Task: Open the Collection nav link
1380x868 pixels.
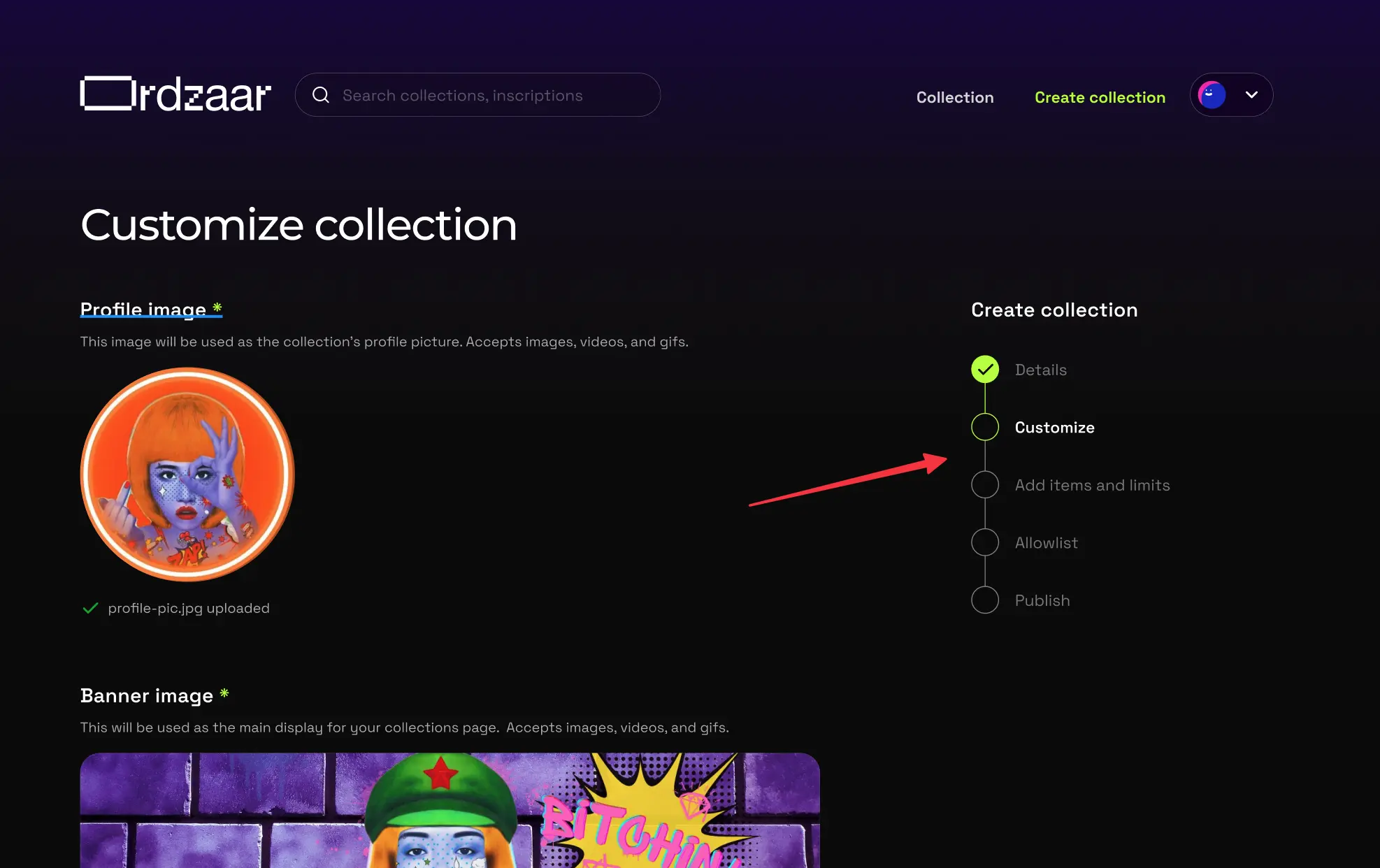Action: (x=955, y=97)
